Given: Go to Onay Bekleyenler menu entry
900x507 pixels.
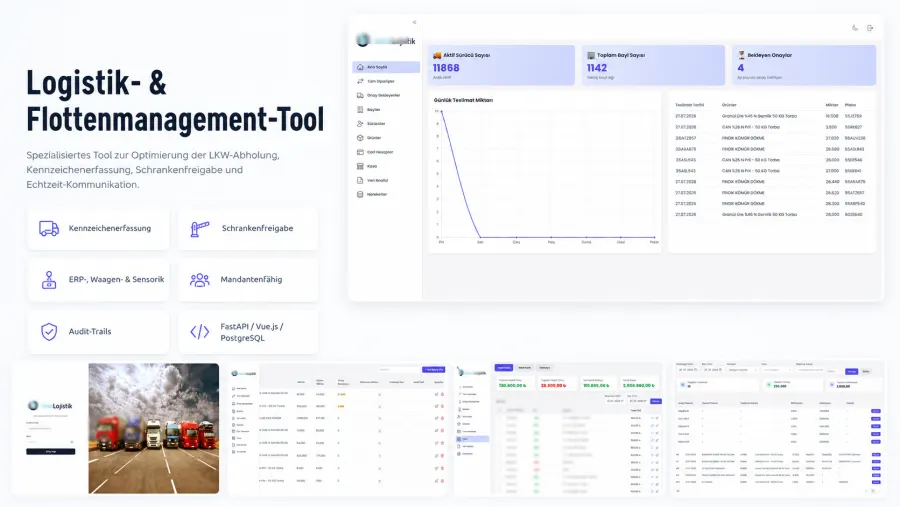Looking at the screenshot, I should coord(386,95).
